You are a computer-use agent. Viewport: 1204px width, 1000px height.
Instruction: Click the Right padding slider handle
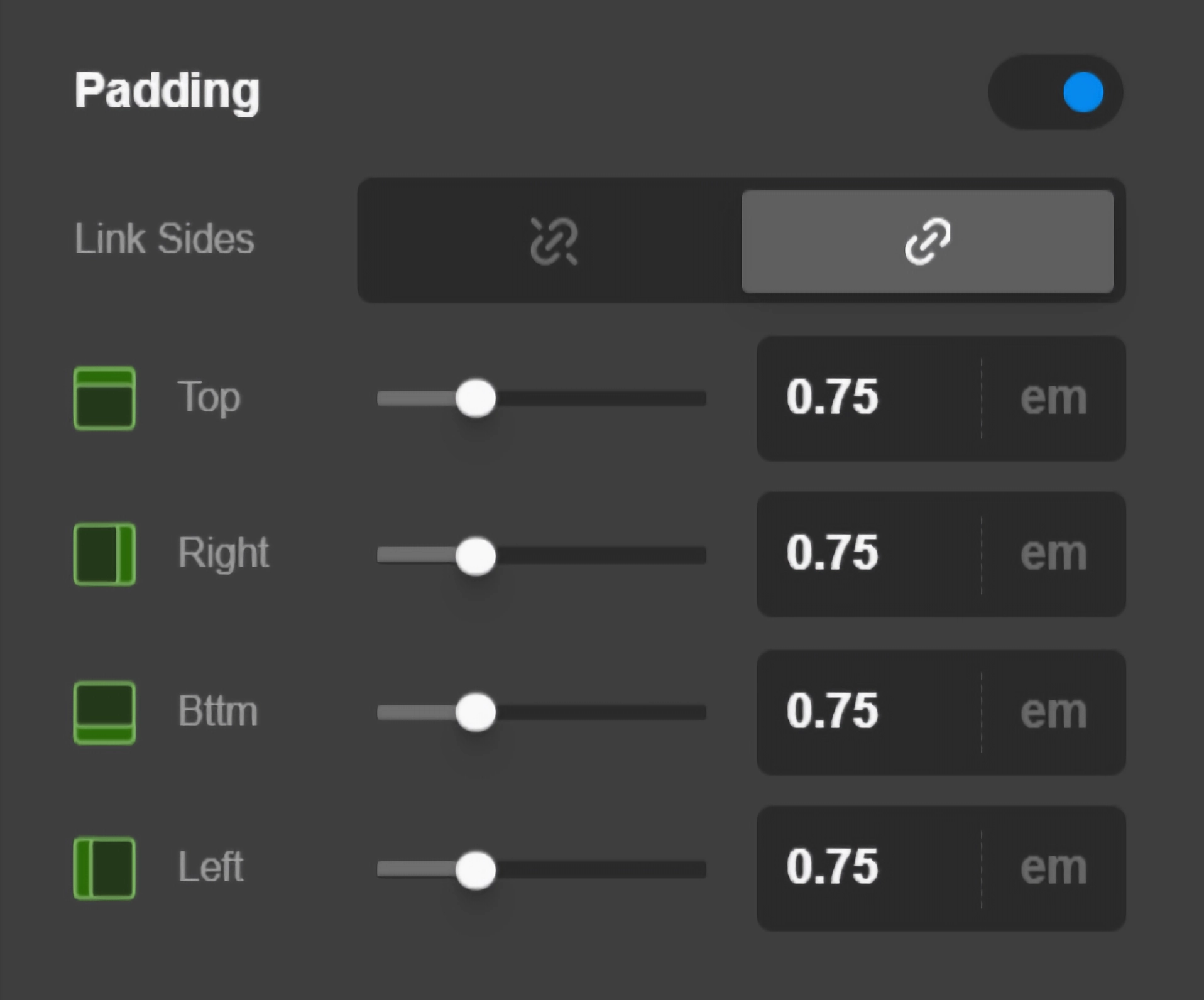(x=476, y=556)
